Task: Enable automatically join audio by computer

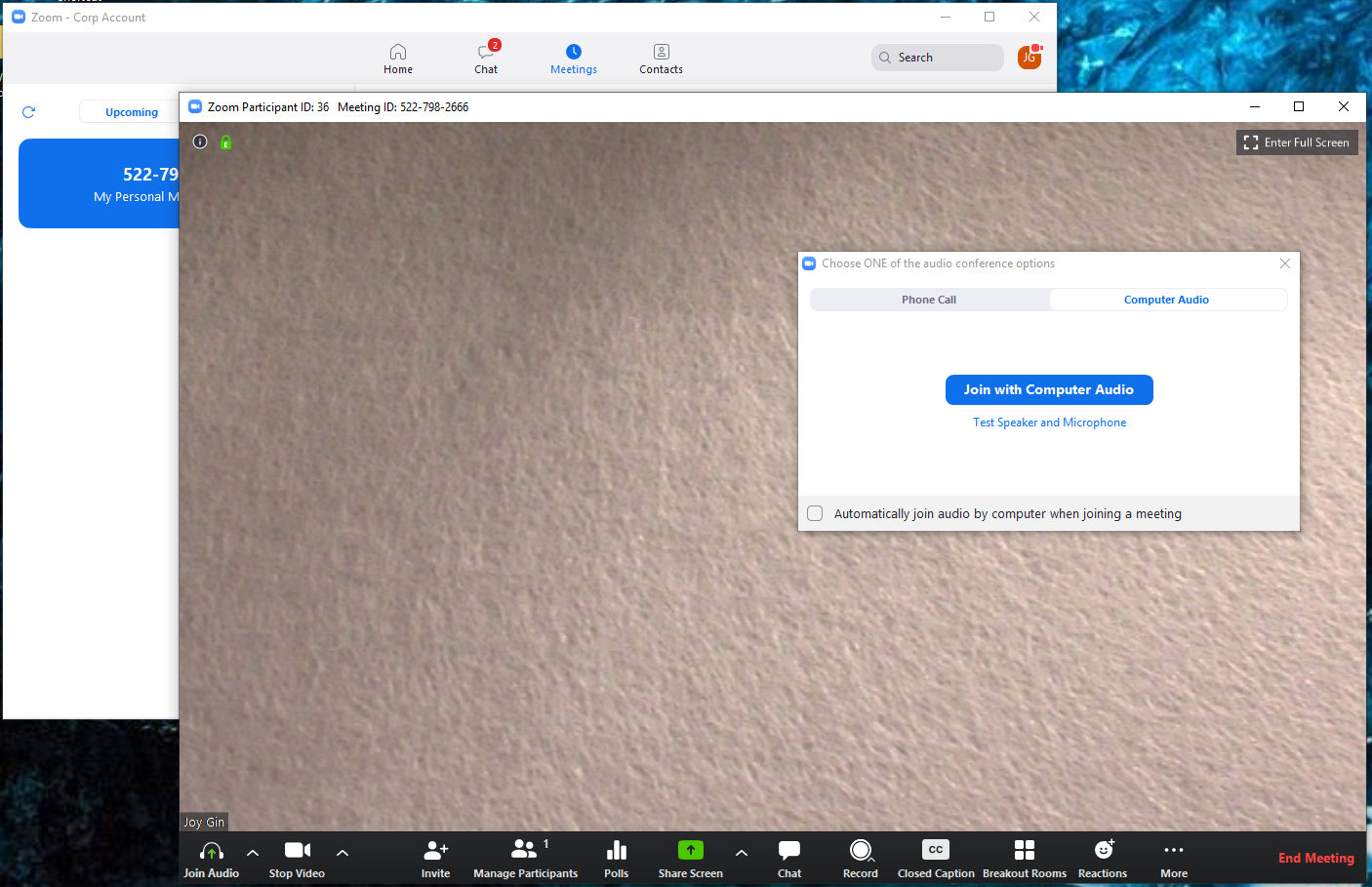Action: point(814,512)
